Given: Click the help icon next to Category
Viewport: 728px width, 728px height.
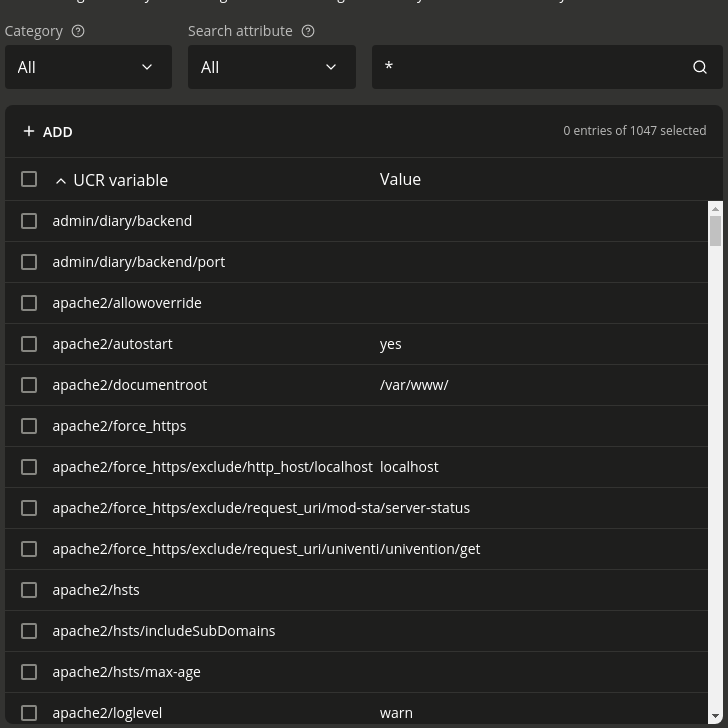Looking at the screenshot, I should pyautogui.click(x=78, y=31).
